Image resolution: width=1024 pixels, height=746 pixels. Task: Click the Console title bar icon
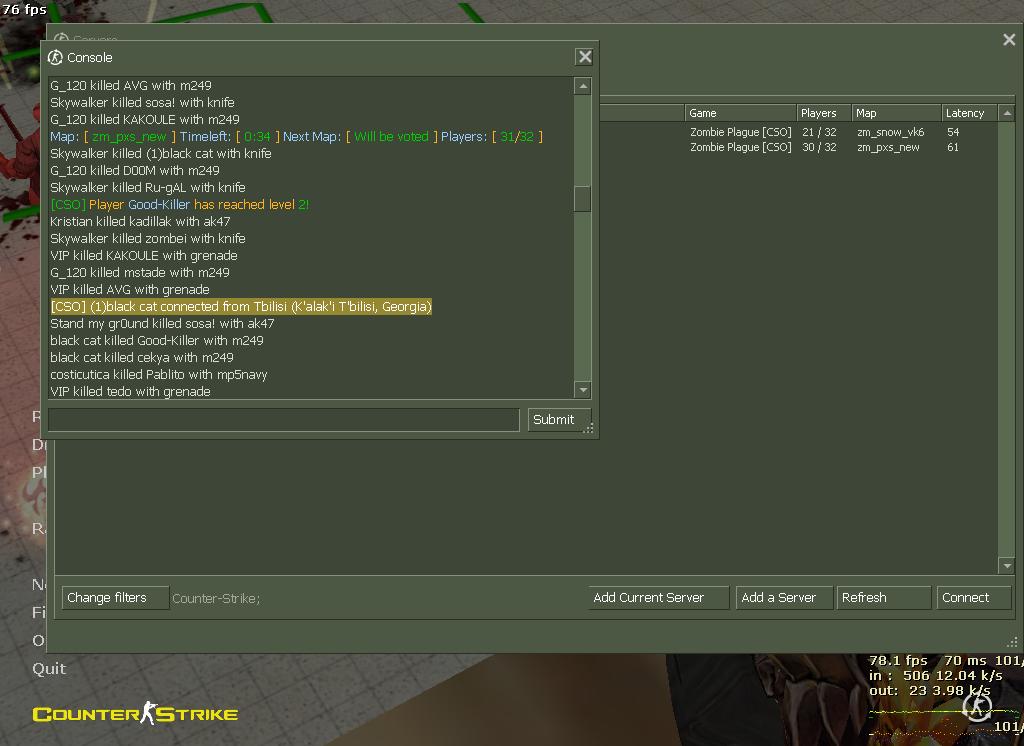click(x=56, y=57)
